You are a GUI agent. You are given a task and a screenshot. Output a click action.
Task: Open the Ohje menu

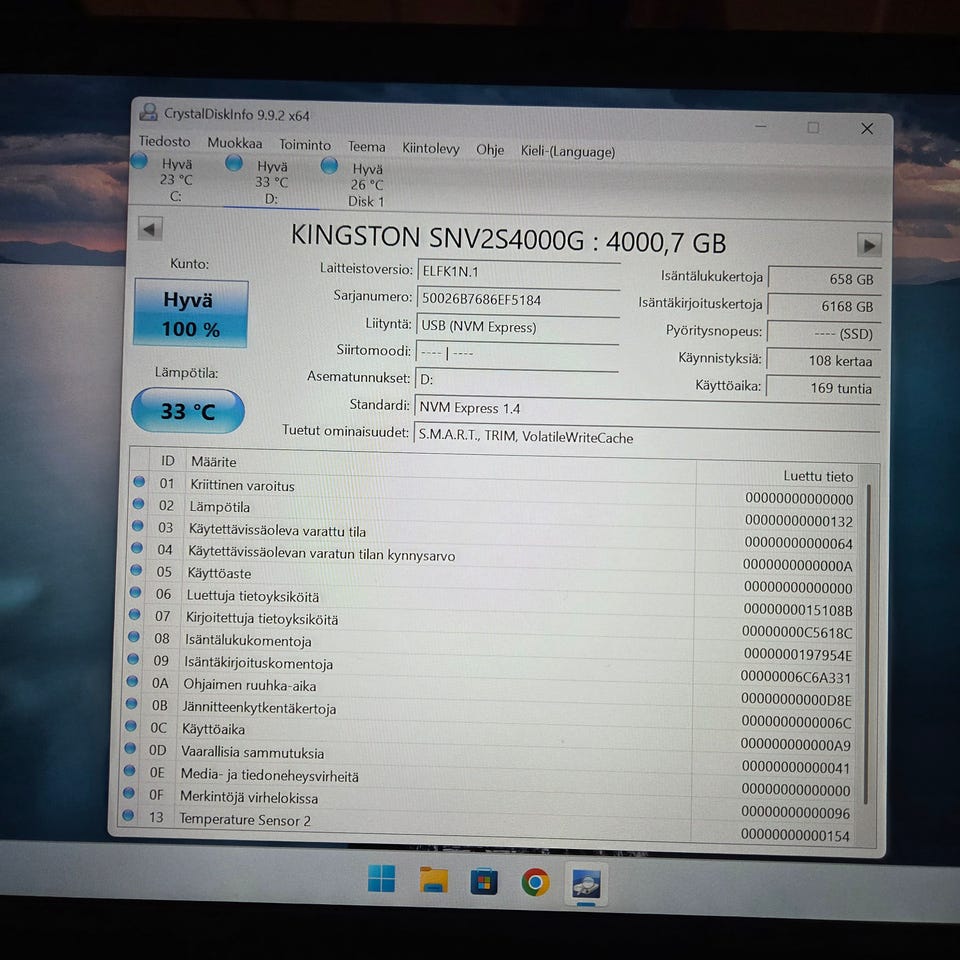click(x=490, y=150)
